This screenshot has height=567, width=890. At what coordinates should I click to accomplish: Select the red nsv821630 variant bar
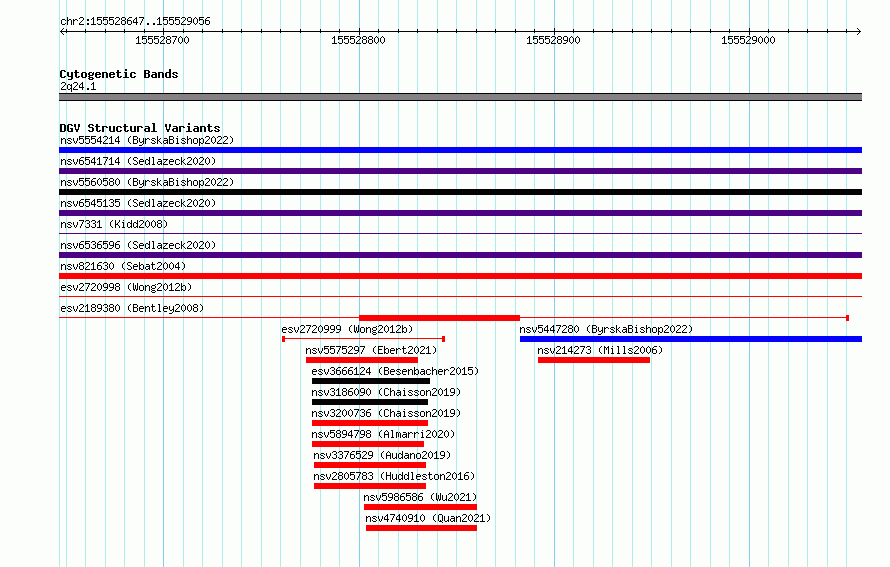click(x=460, y=276)
